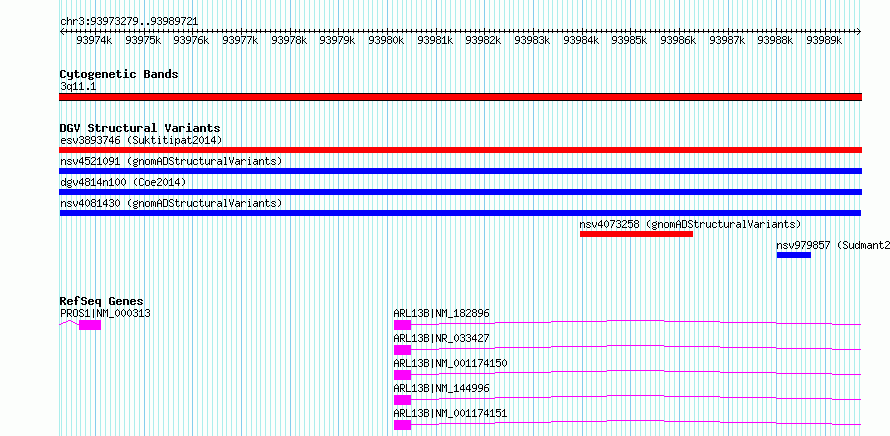Screen dimensions: 890x436
Task: Select the red esv3893746 variant bar
Action: point(460,150)
